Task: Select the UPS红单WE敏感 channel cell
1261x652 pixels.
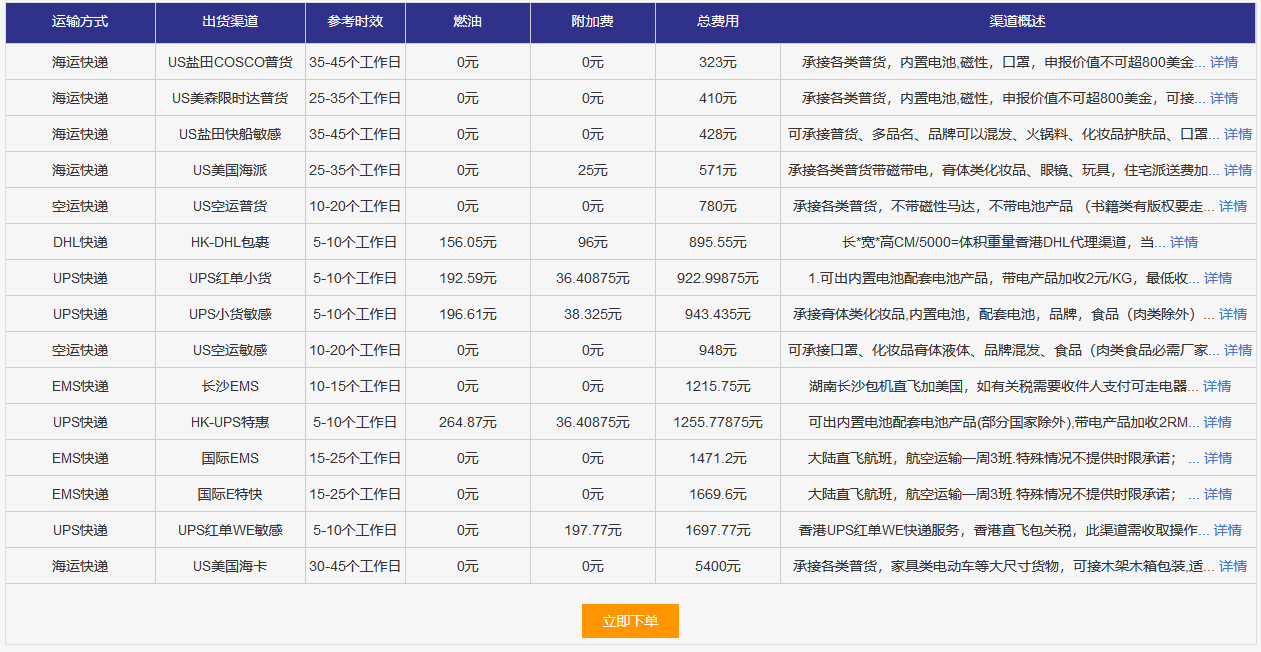Action: 230,530
